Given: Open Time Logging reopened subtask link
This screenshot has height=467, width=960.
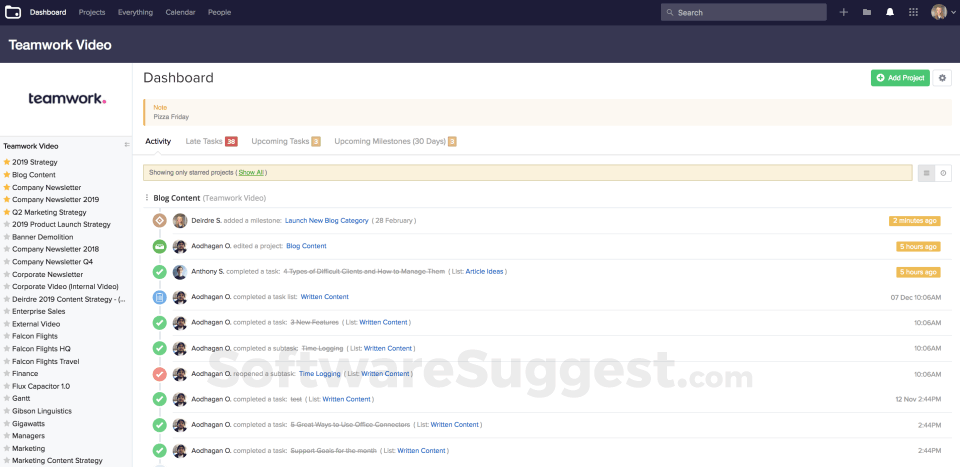Looking at the screenshot, I should pyautogui.click(x=320, y=373).
